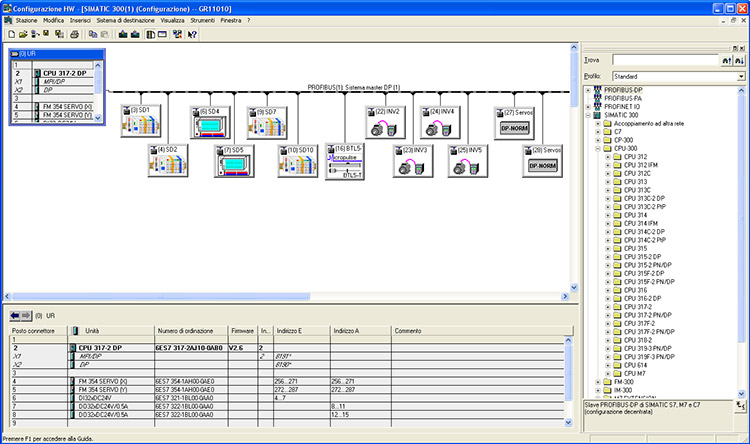Click the context Help arrow icon
750x444 pixels.
192,34
